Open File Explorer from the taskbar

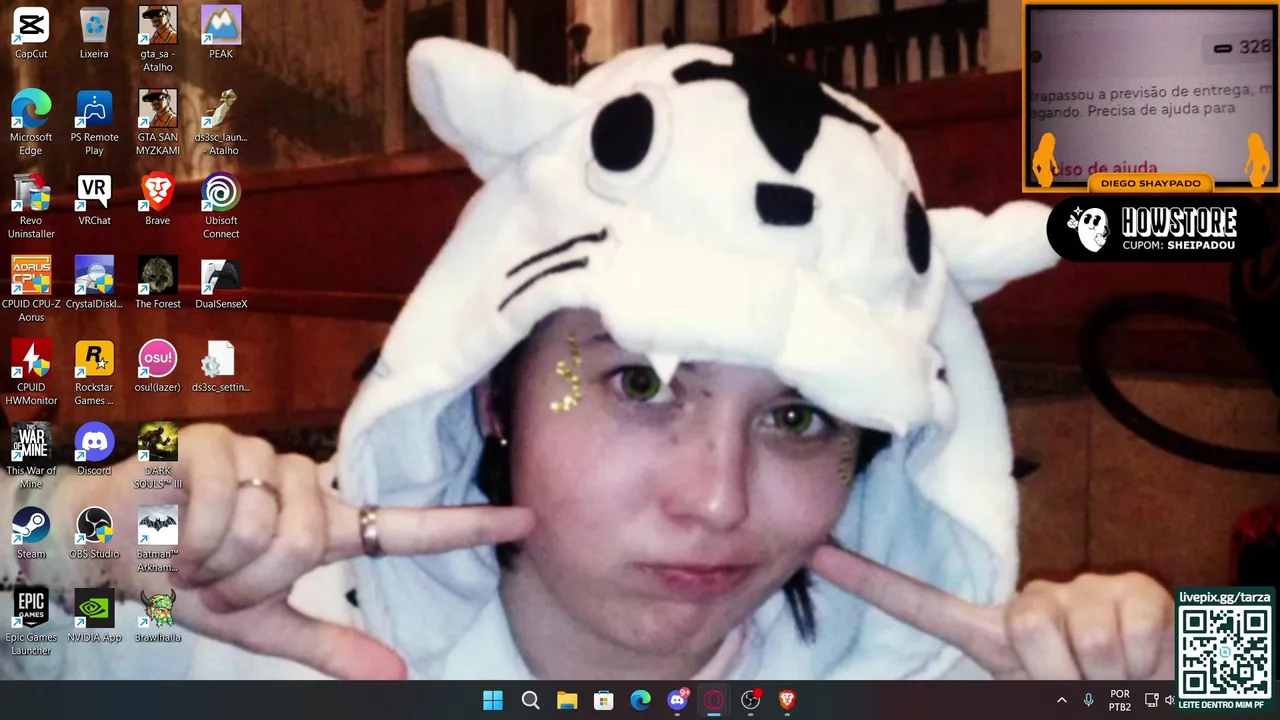click(567, 700)
